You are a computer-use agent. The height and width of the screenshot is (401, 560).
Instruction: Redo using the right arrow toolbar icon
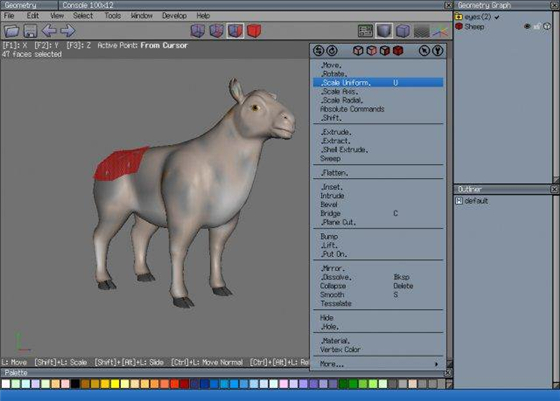[x=68, y=31]
